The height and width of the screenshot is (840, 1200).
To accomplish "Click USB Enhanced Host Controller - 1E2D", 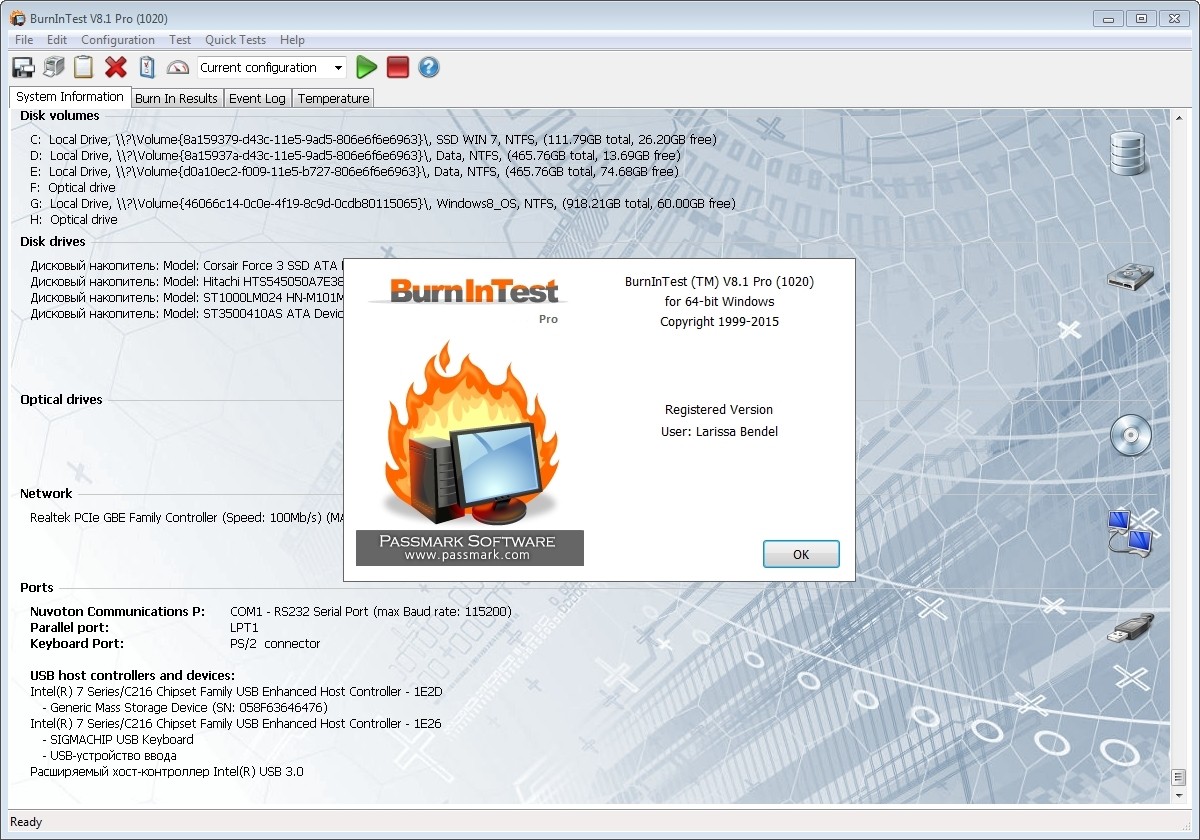I will [x=236, y=691].
